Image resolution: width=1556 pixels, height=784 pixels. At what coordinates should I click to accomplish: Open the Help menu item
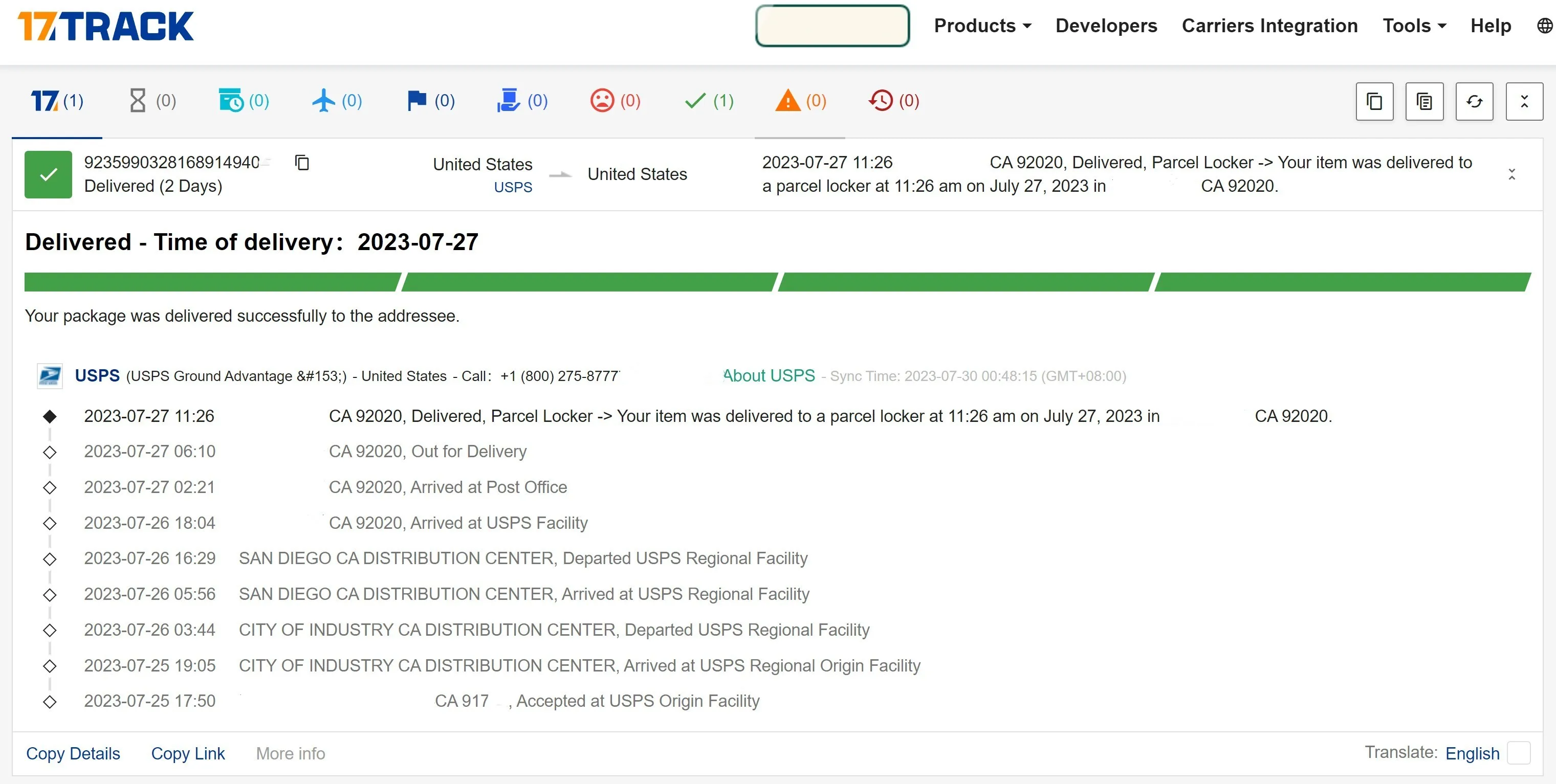tap(1491, 26)
